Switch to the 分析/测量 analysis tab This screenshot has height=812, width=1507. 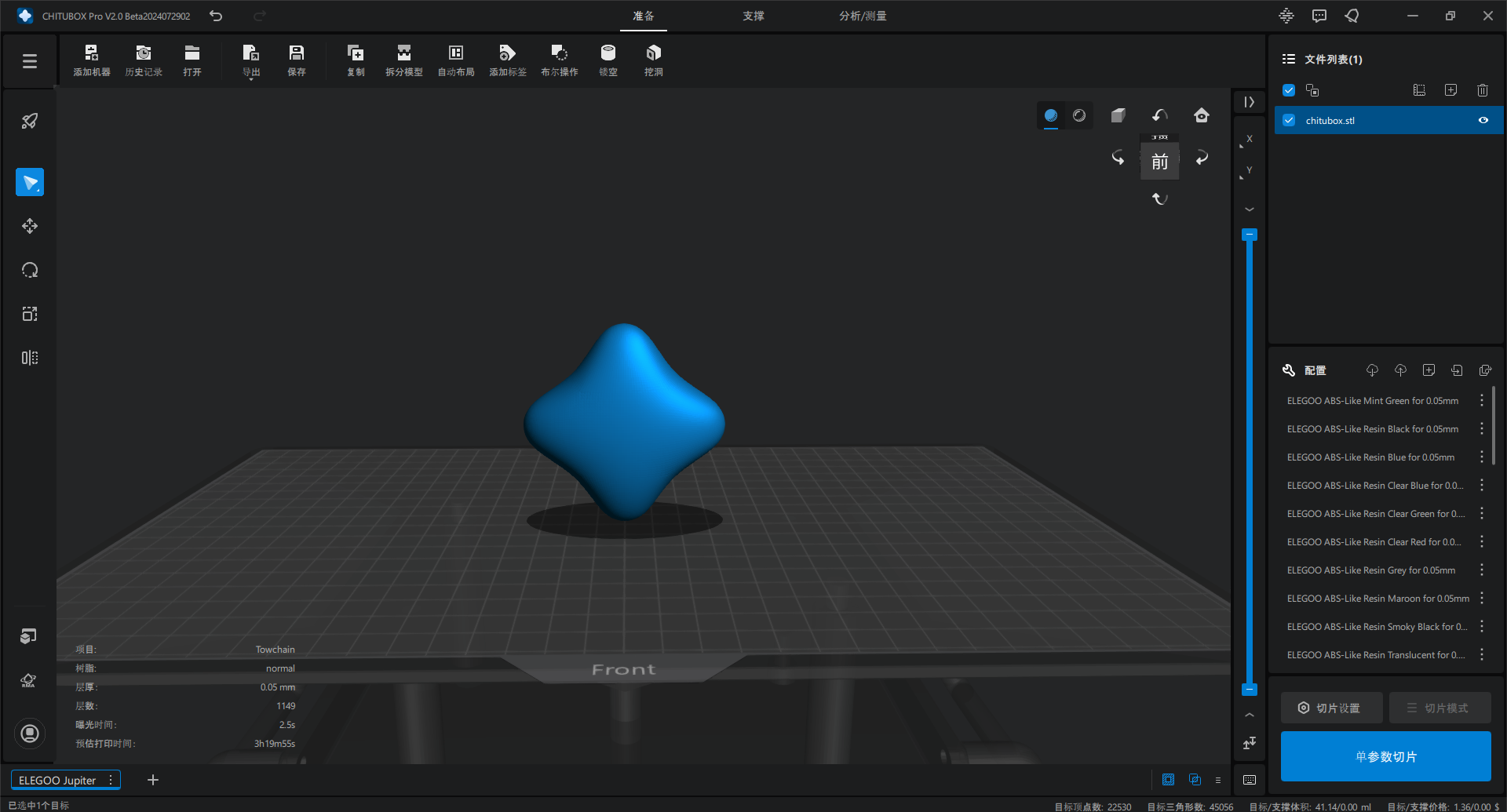(x=863, y=16)
